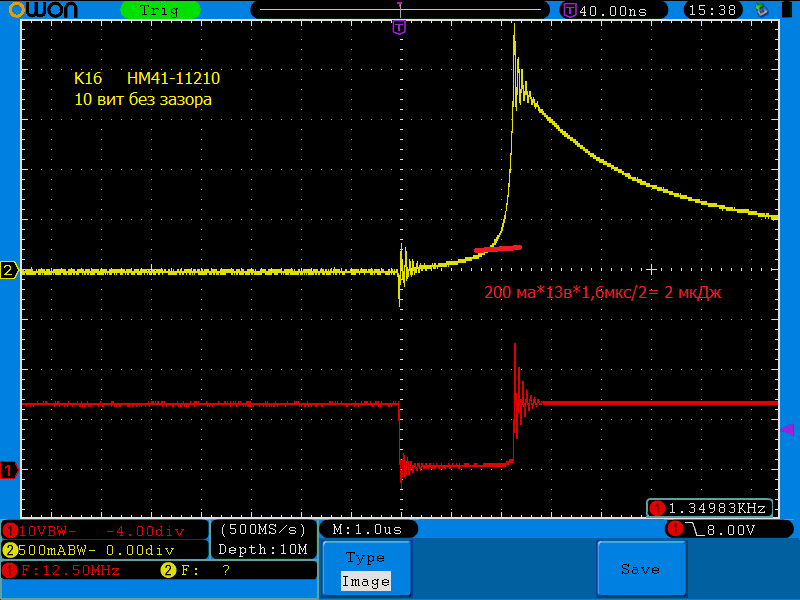Click the waveform memory position bar at top
Image resolution: width=800 pixels, height=600 pixels.
(x=399, y=10)
